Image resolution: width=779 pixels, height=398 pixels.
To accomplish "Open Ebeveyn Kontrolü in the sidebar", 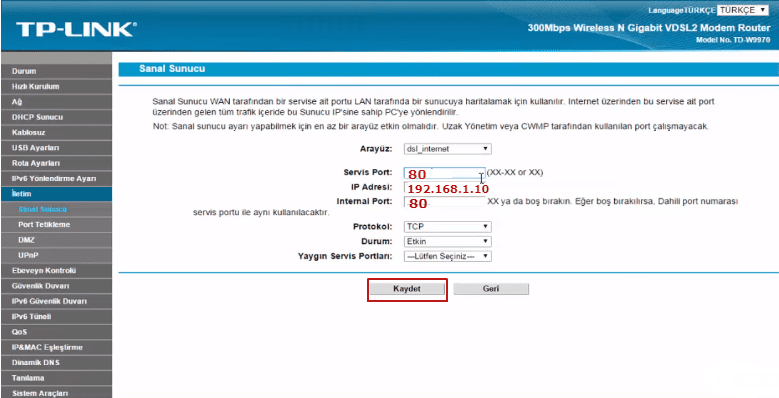I will click(56, 271).
